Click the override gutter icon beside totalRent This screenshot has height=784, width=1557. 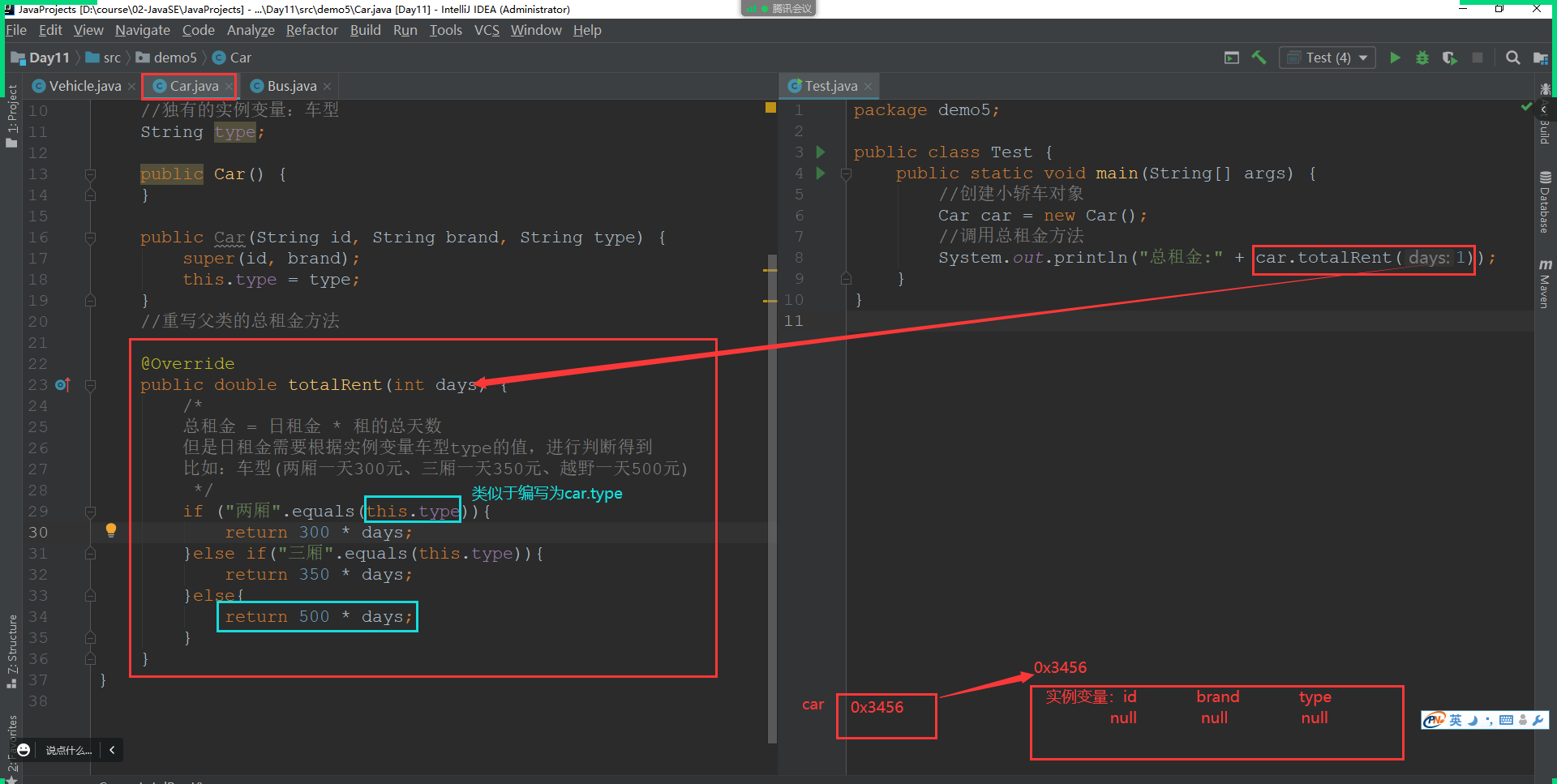(x=62, y=385)
